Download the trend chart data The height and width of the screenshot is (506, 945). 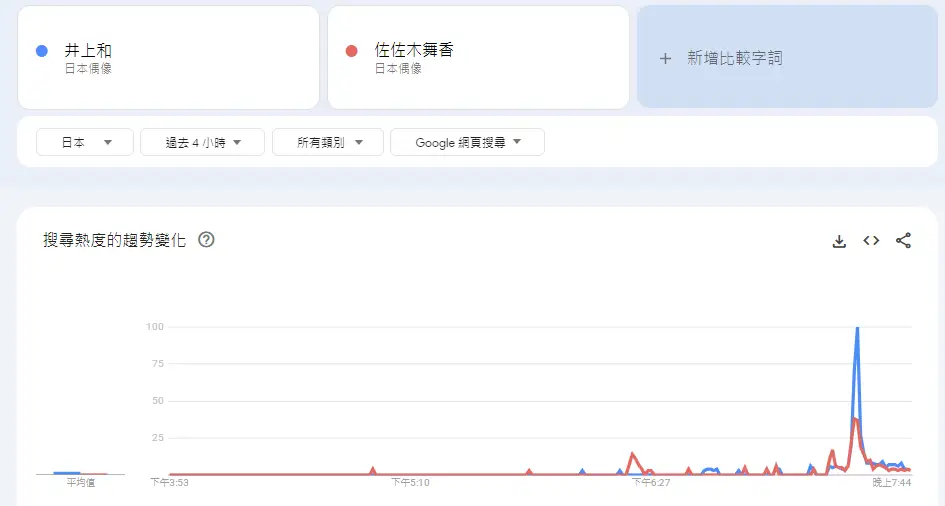pos(839,241)
